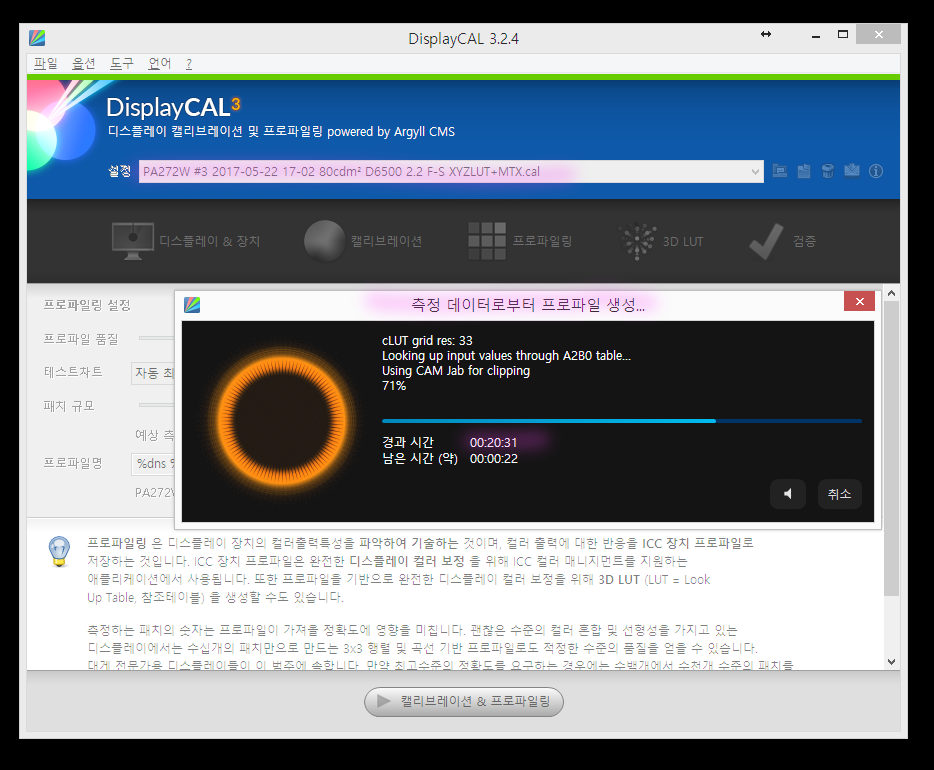Image resolution: width=934 pixels, height=770 pixels.
Task: Click the profile information icon
Action: 876,171
